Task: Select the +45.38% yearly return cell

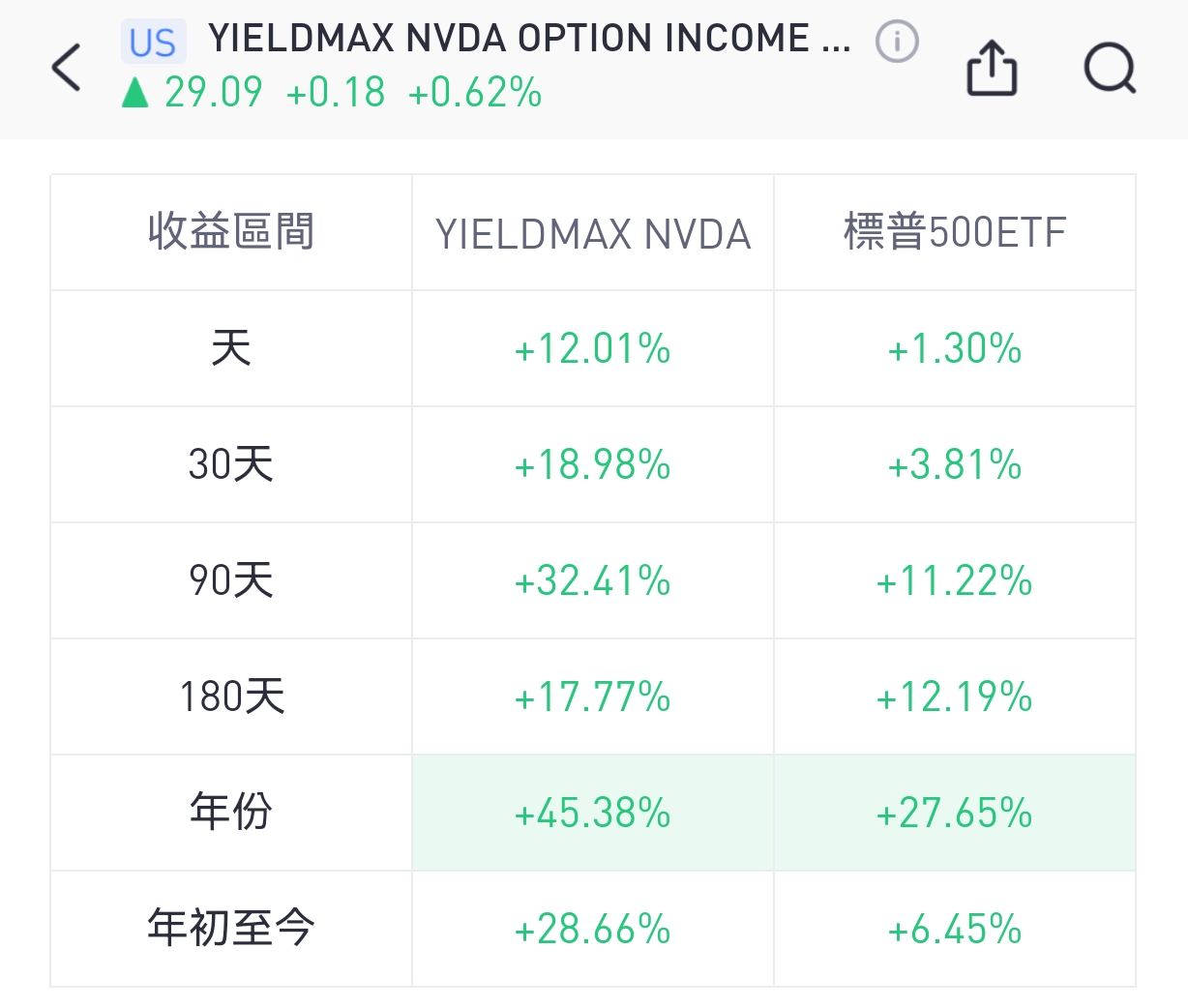Action: [592, 814]
